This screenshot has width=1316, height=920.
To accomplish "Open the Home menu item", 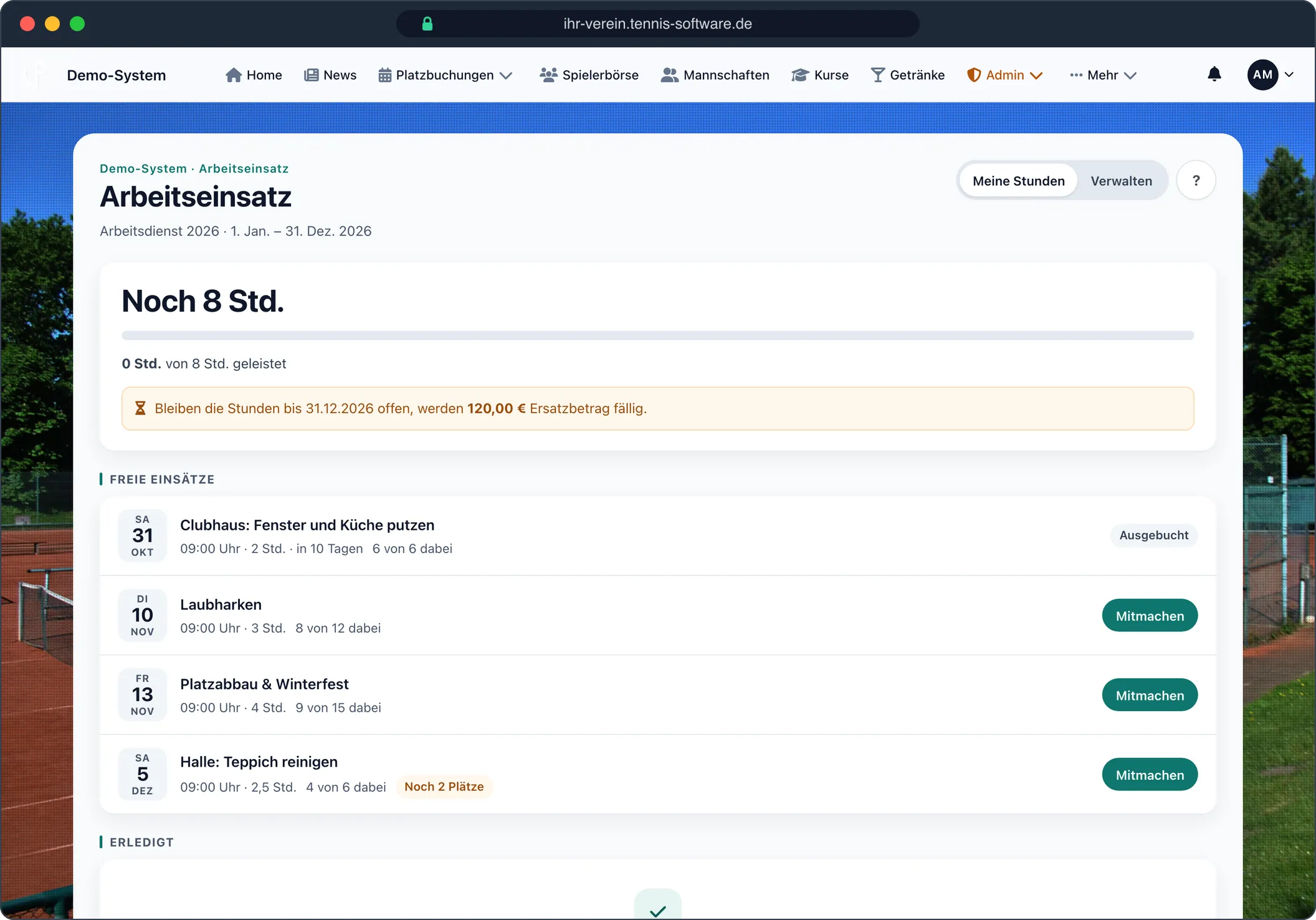I will click(x=254, y=75).
